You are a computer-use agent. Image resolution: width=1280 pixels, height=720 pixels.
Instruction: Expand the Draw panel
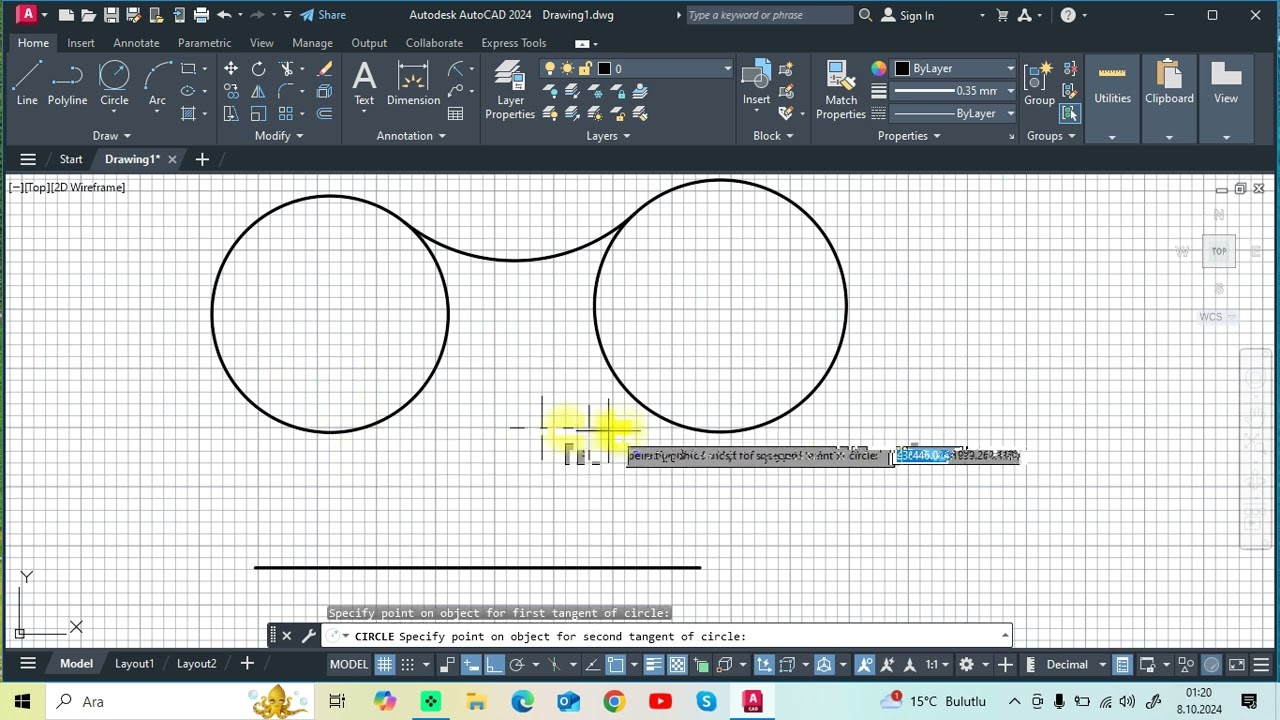pos(111,136)
